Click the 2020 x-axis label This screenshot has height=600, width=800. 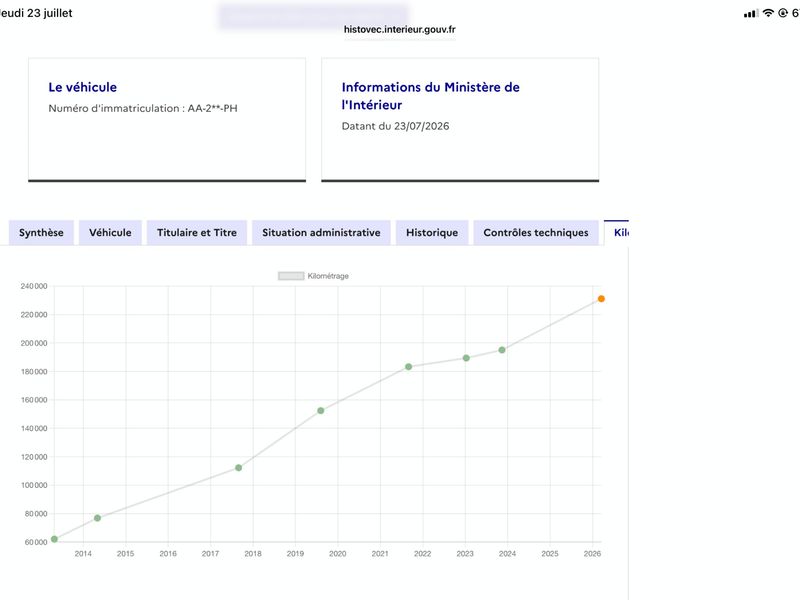(337, 554)
